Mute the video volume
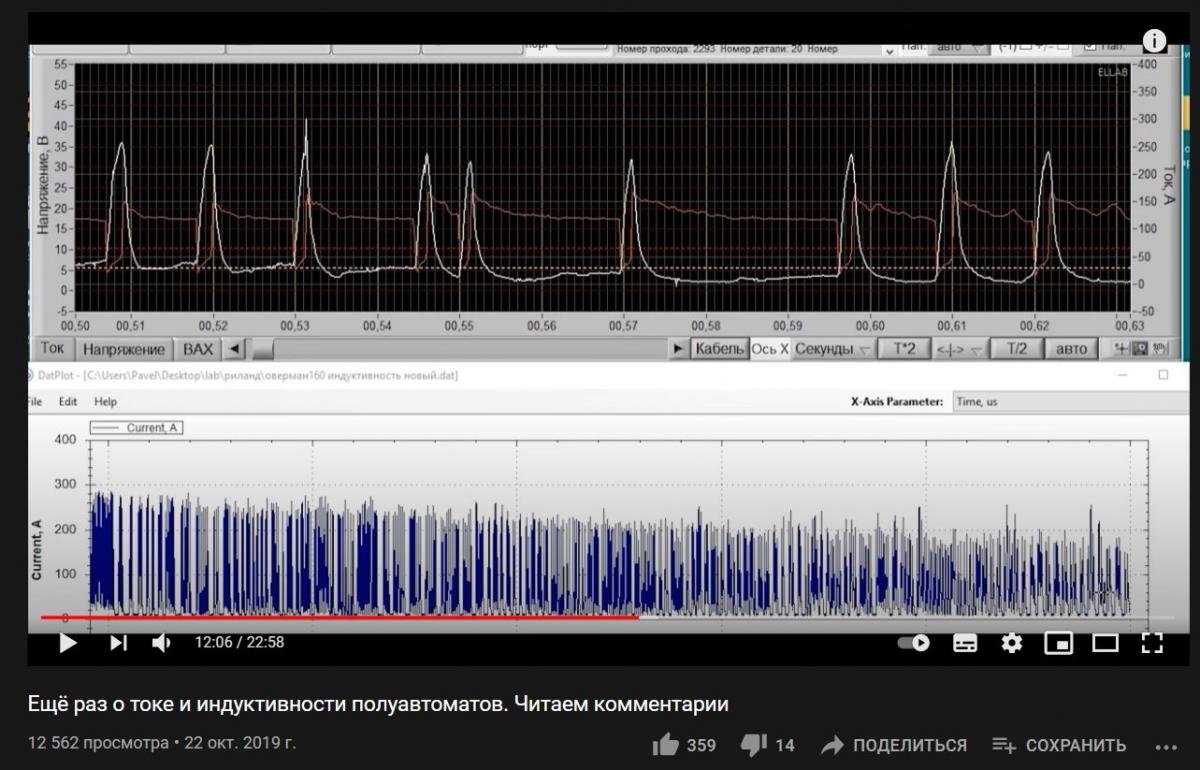Viewport: 1200px width, 770px height. [x=161, y=643]
